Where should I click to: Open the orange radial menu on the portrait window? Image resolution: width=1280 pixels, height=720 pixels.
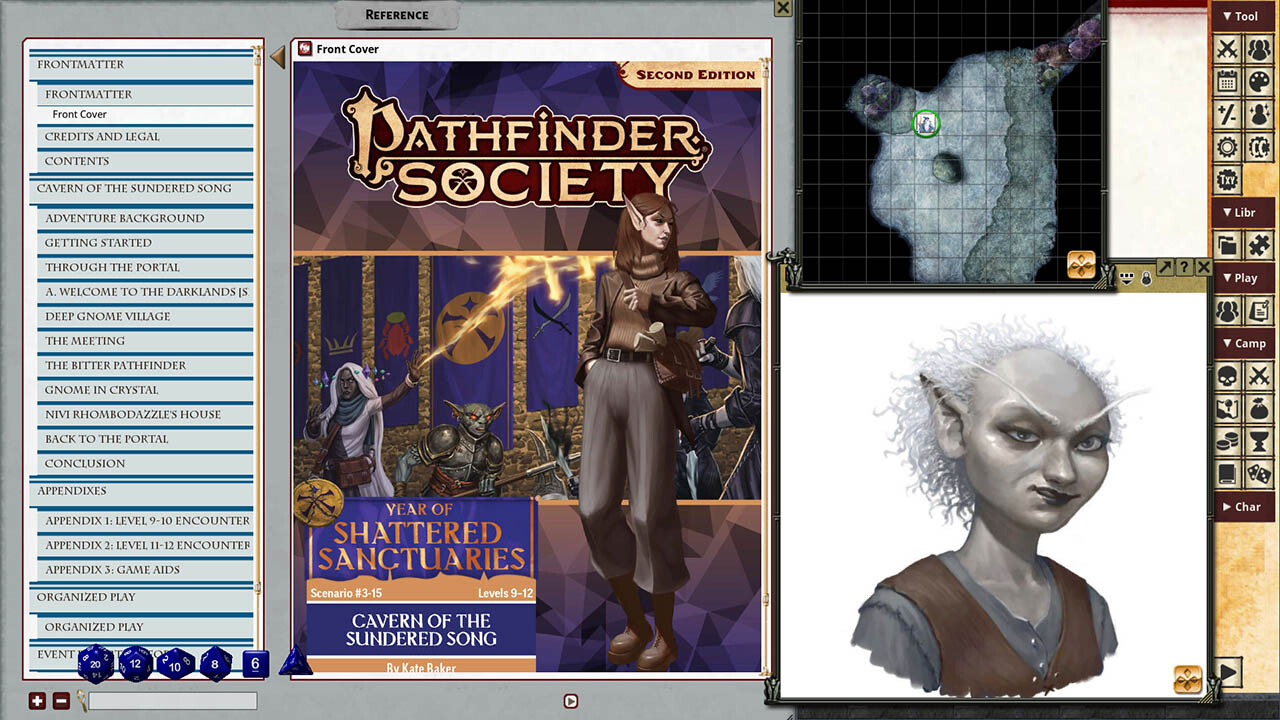(x=1189, y=680)
